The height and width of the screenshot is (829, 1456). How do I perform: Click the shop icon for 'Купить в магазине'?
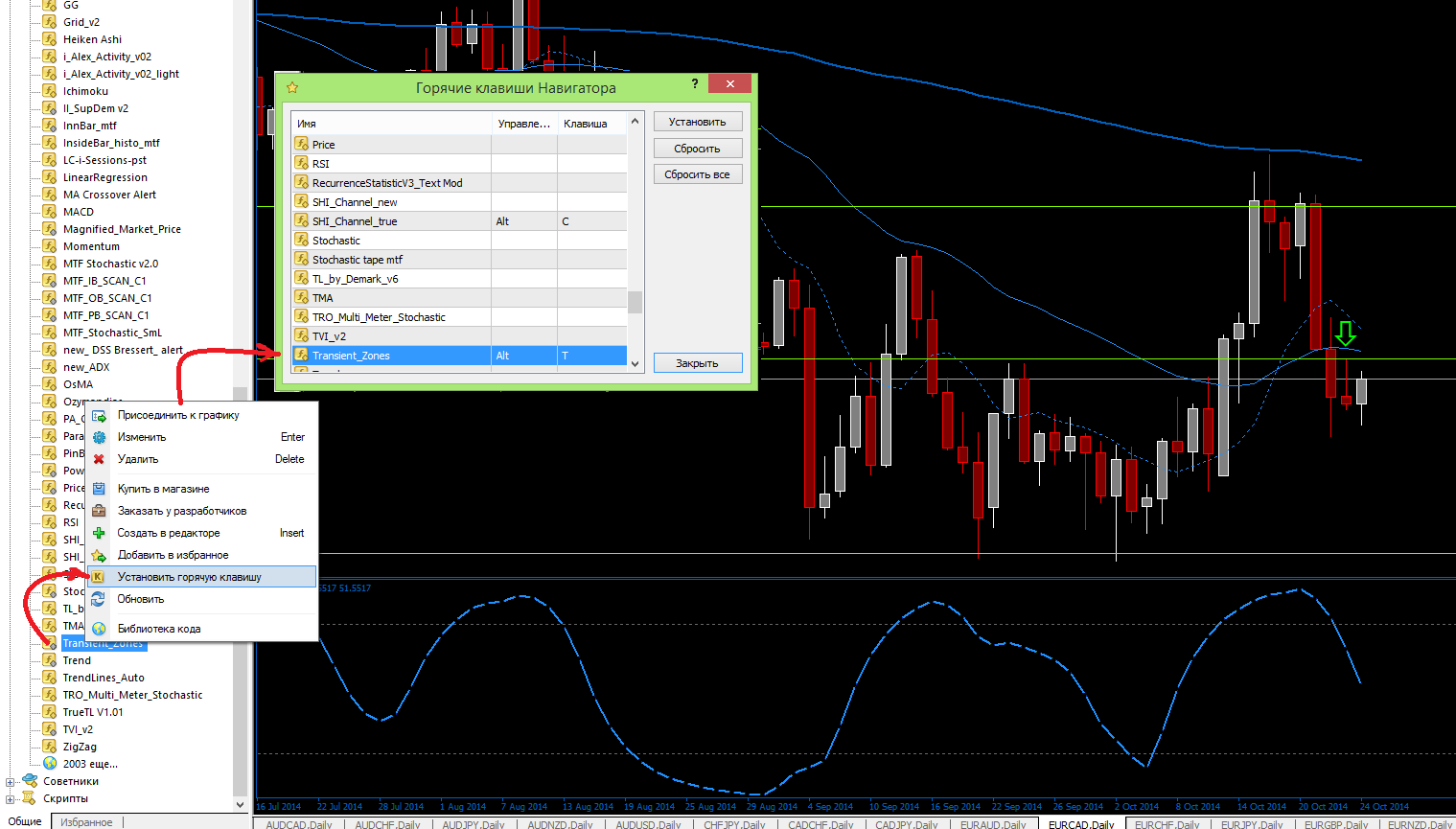tap(99, 489)
